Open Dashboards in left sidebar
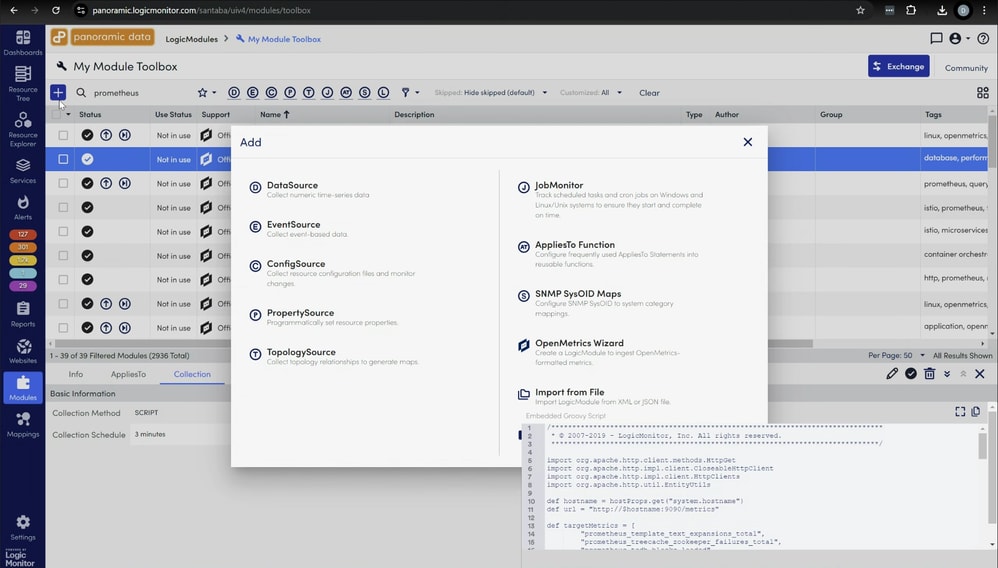 point(23,43)
